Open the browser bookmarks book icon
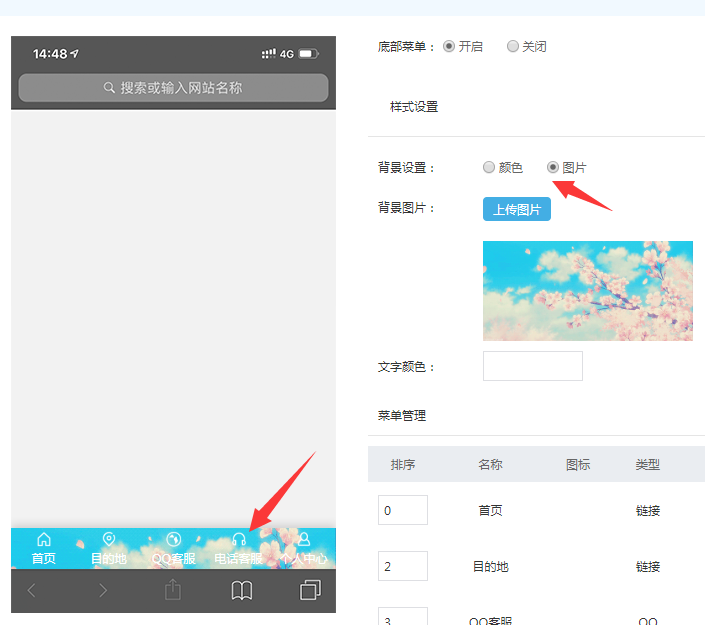The height and width of the screenshot is (625, 705). coord(242,591)
